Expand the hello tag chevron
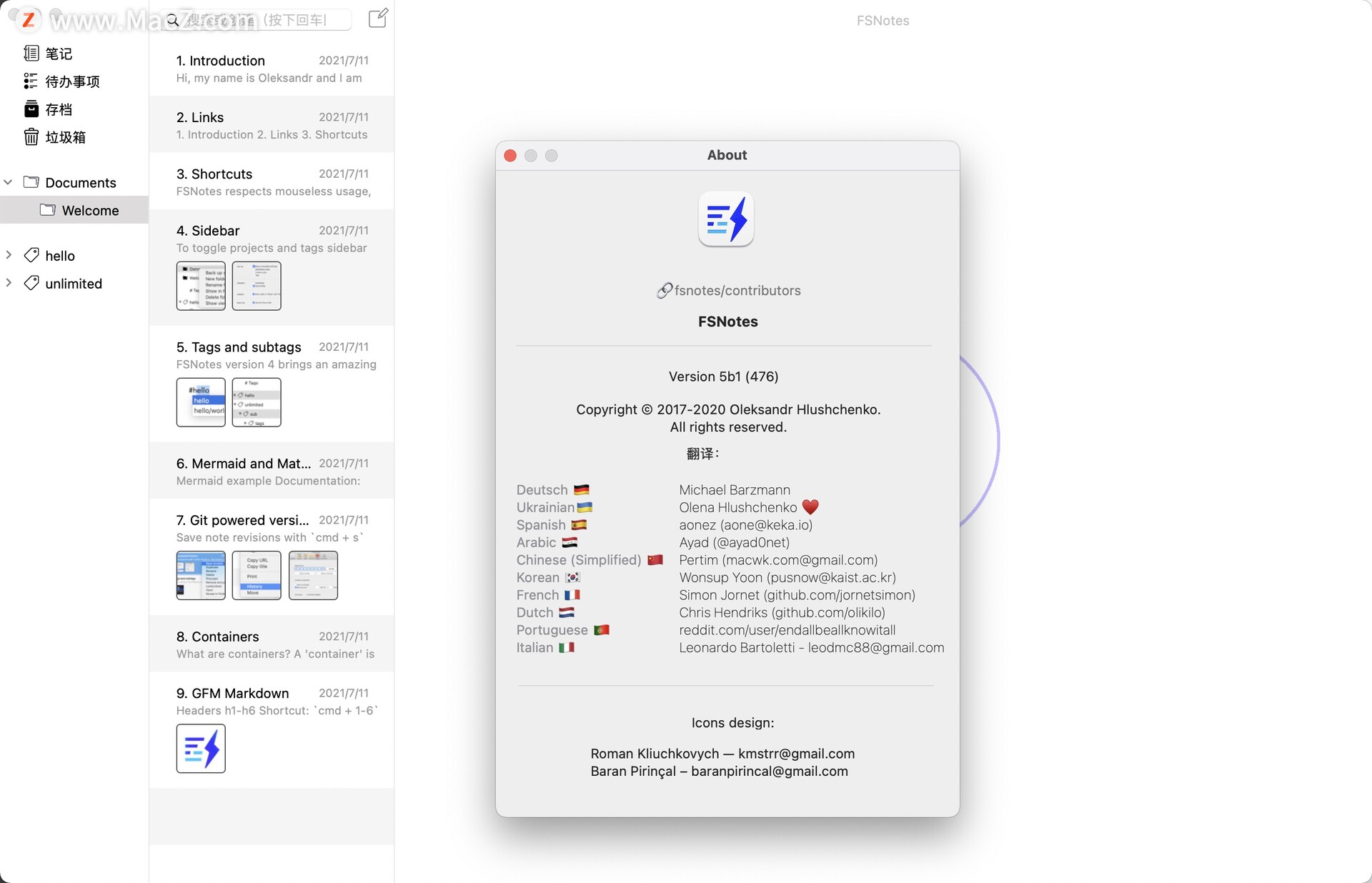The height and width of the screenshot is (883, 1372). click(9, 255)
